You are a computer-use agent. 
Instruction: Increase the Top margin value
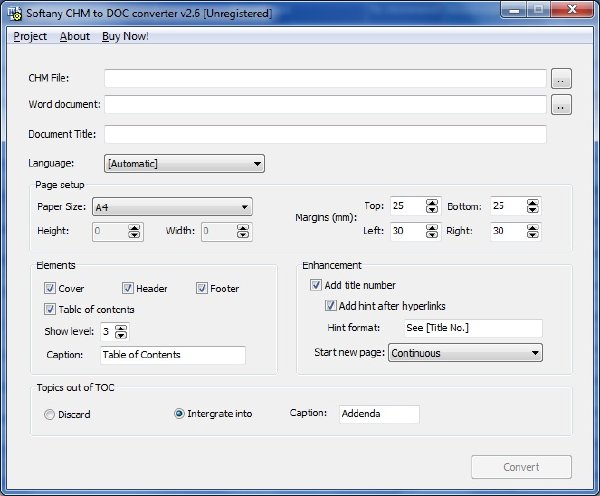[432, 202]
